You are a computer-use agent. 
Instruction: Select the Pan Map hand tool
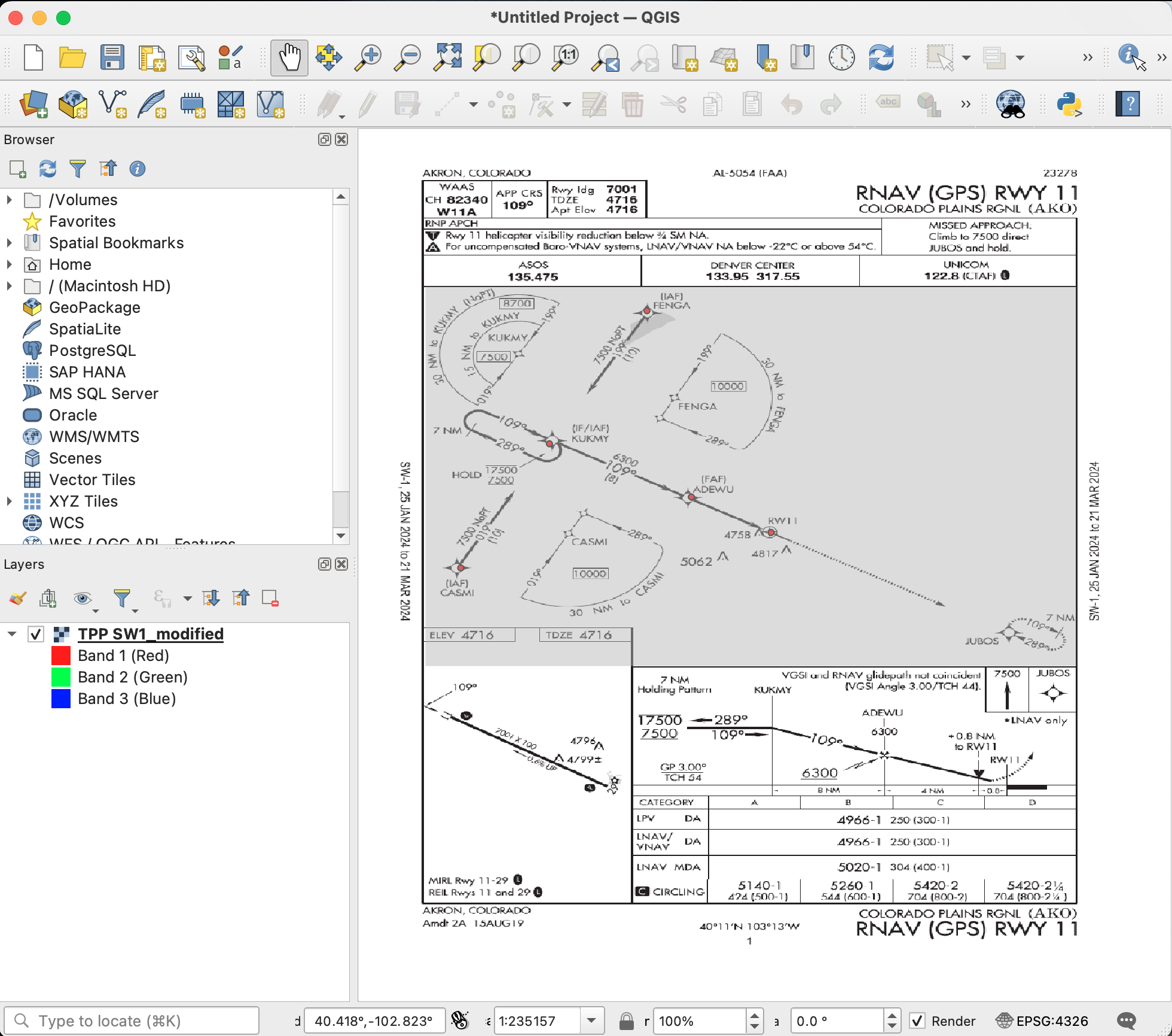point(289,57)
